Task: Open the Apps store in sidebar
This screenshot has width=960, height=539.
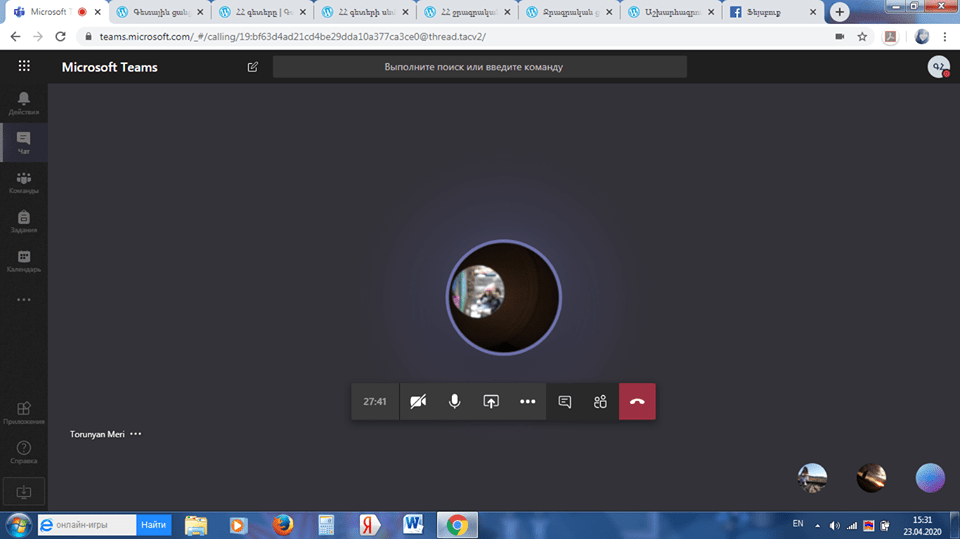Action: point(24,412)
